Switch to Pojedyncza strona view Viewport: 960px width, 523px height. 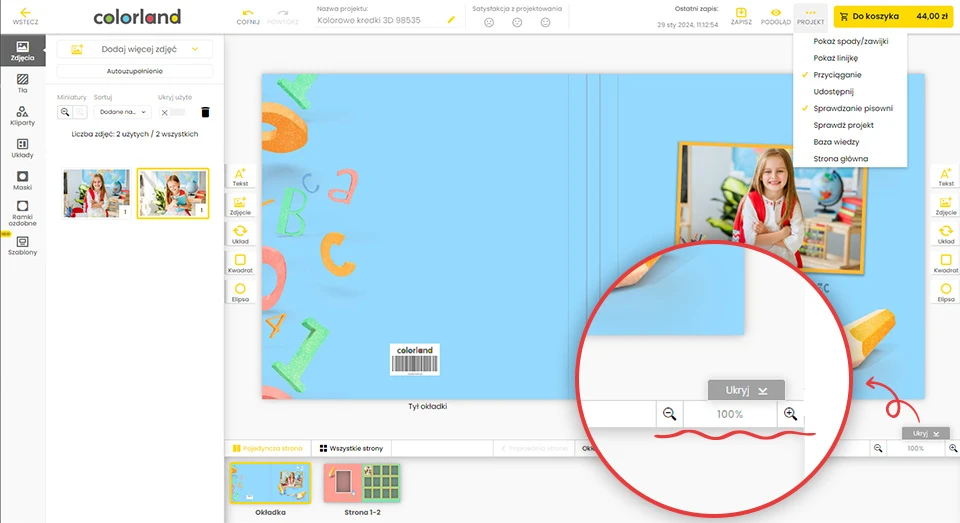click(268, 448)
